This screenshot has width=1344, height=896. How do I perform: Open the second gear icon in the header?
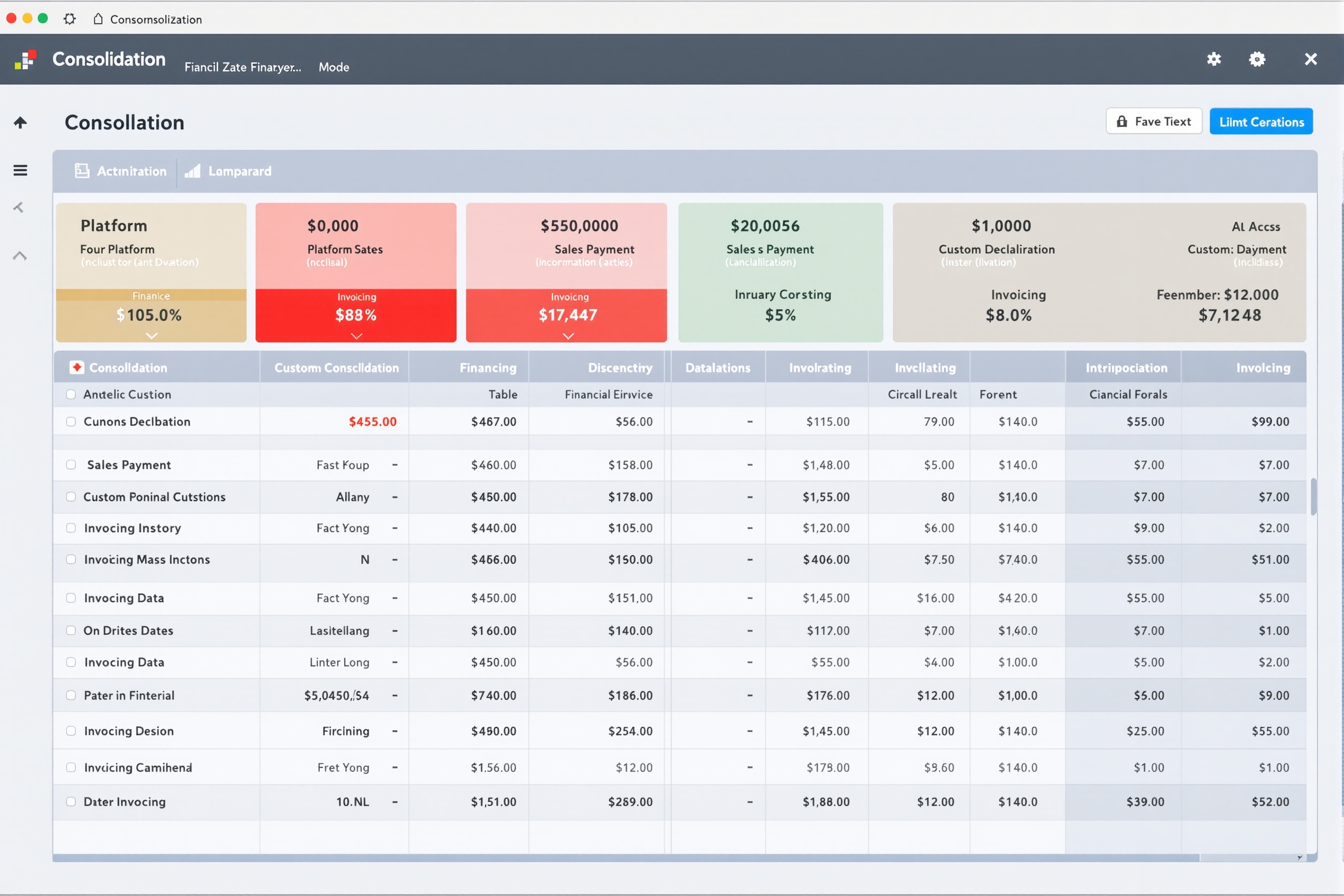click(1257, 59)
